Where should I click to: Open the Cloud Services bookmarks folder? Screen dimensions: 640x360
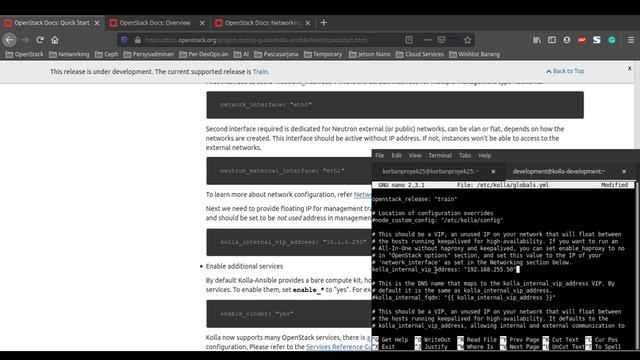pos(420,54)
